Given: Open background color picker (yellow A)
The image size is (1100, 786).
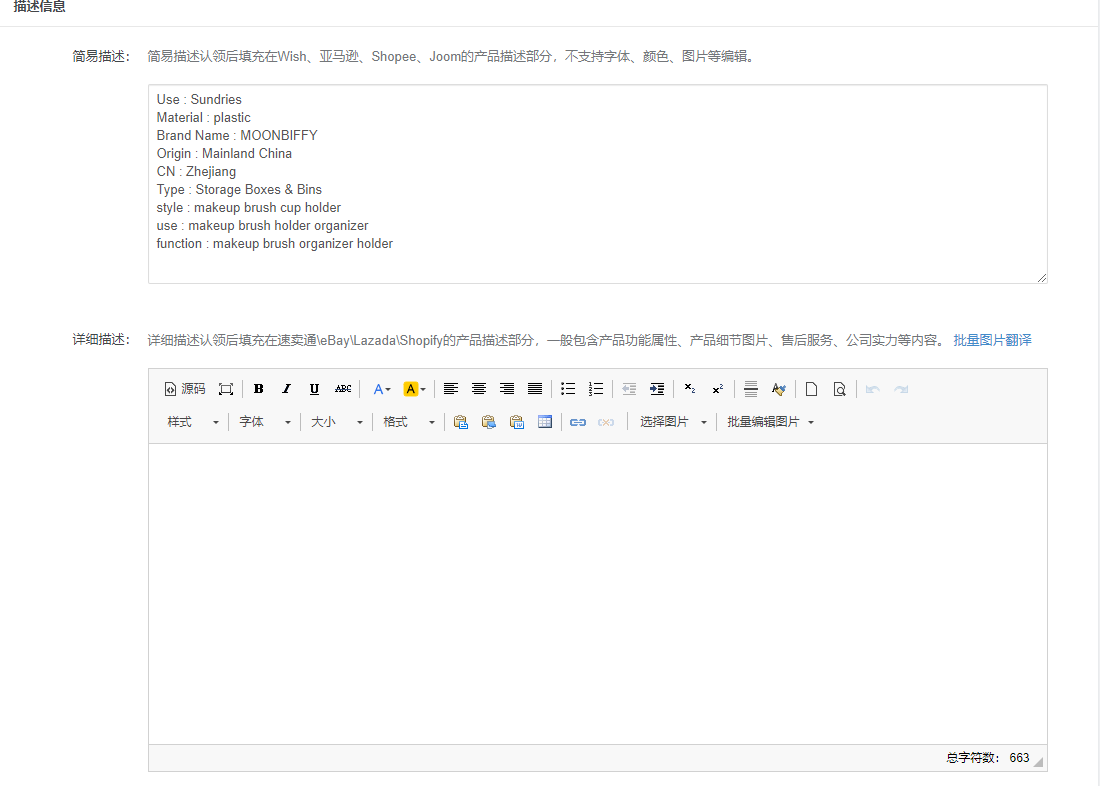Looking at the screenshot, I should (x=415, y=389).
